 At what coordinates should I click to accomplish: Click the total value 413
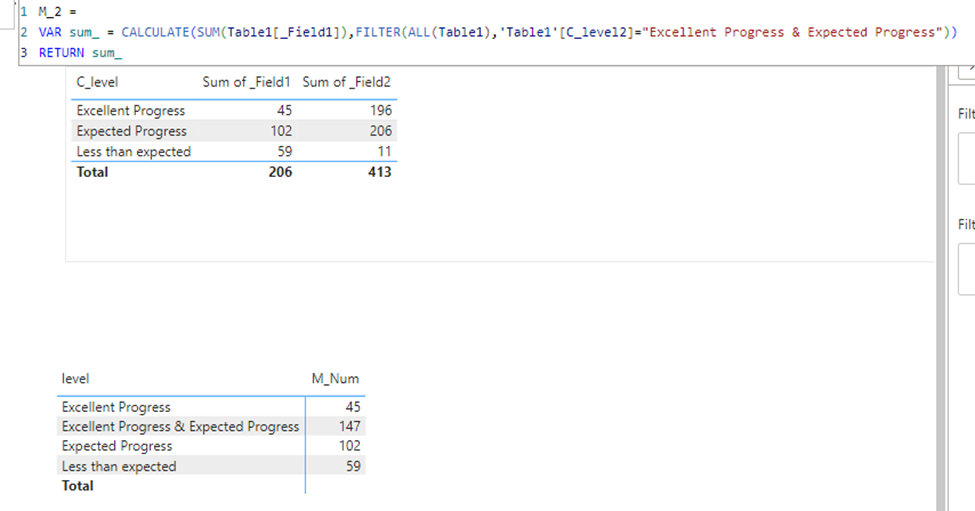pyautogui.click(x=379, y=172)
